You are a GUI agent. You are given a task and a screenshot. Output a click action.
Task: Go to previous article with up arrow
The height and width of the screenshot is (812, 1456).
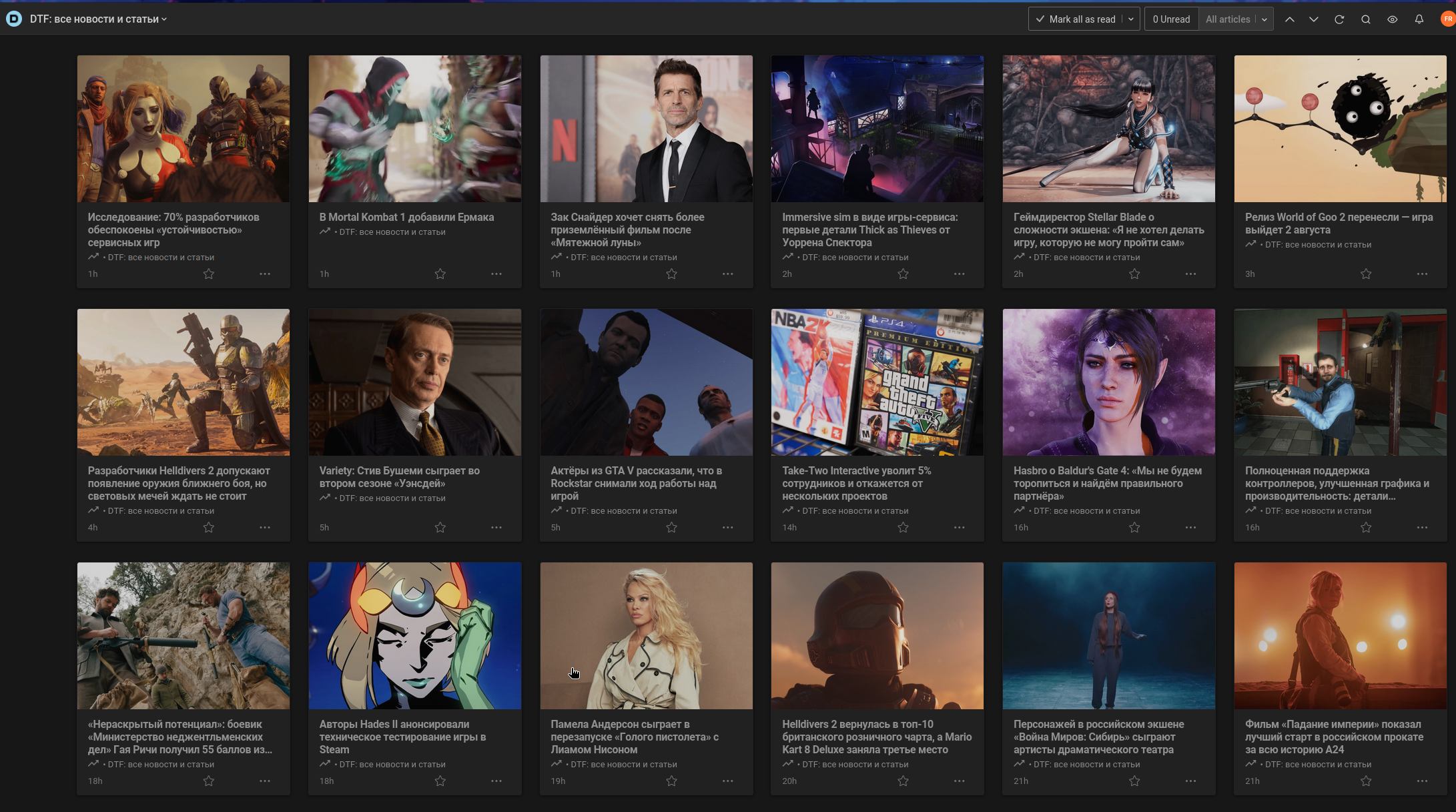tap(1290, 19)
